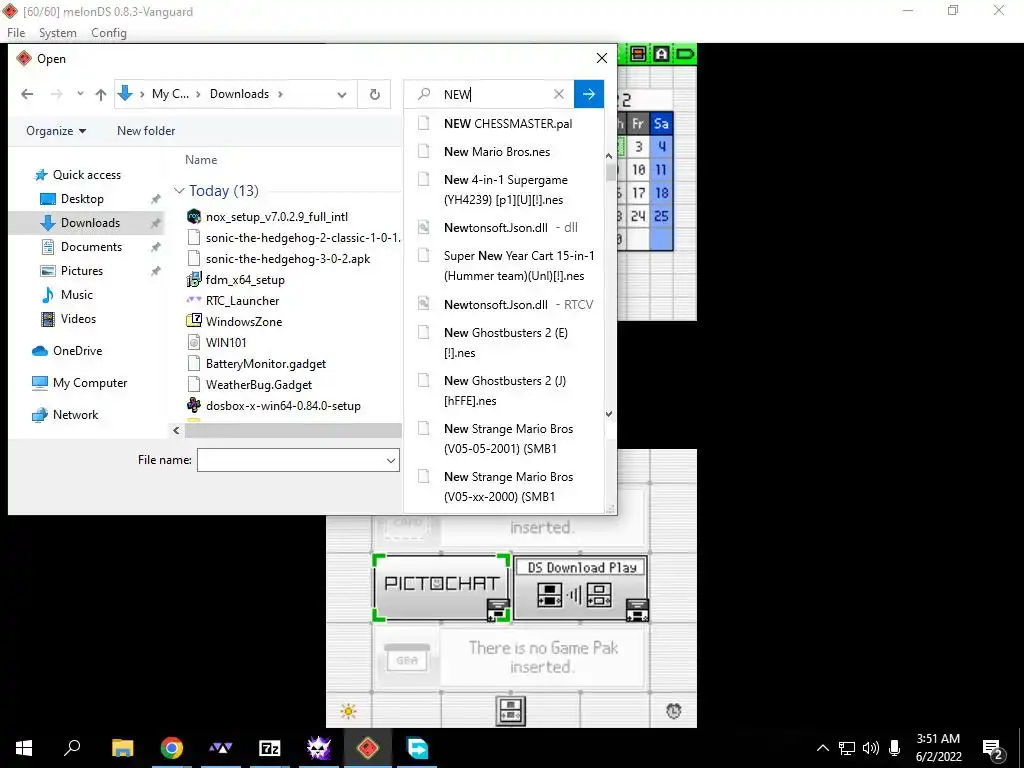The width and height of the screenshot is (1024, 768).
Task: Choose New Strange Mario Bros (V05-05-2001)
Action: [x=504, y=438]
